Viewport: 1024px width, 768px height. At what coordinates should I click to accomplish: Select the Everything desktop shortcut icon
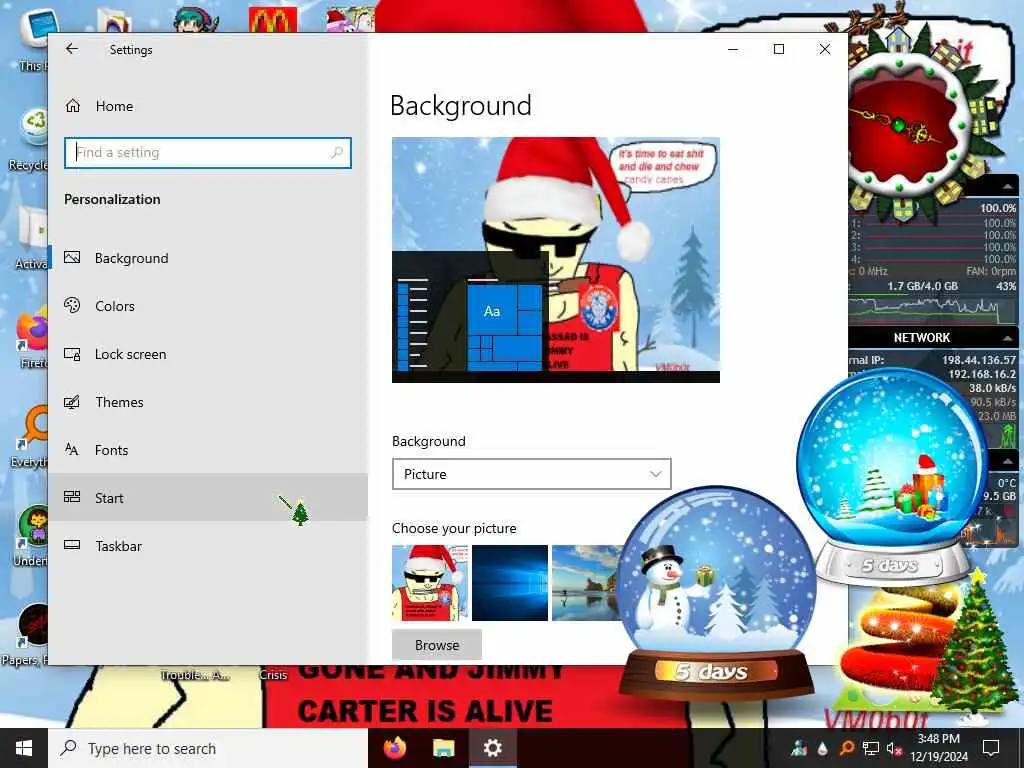point(31,436)
